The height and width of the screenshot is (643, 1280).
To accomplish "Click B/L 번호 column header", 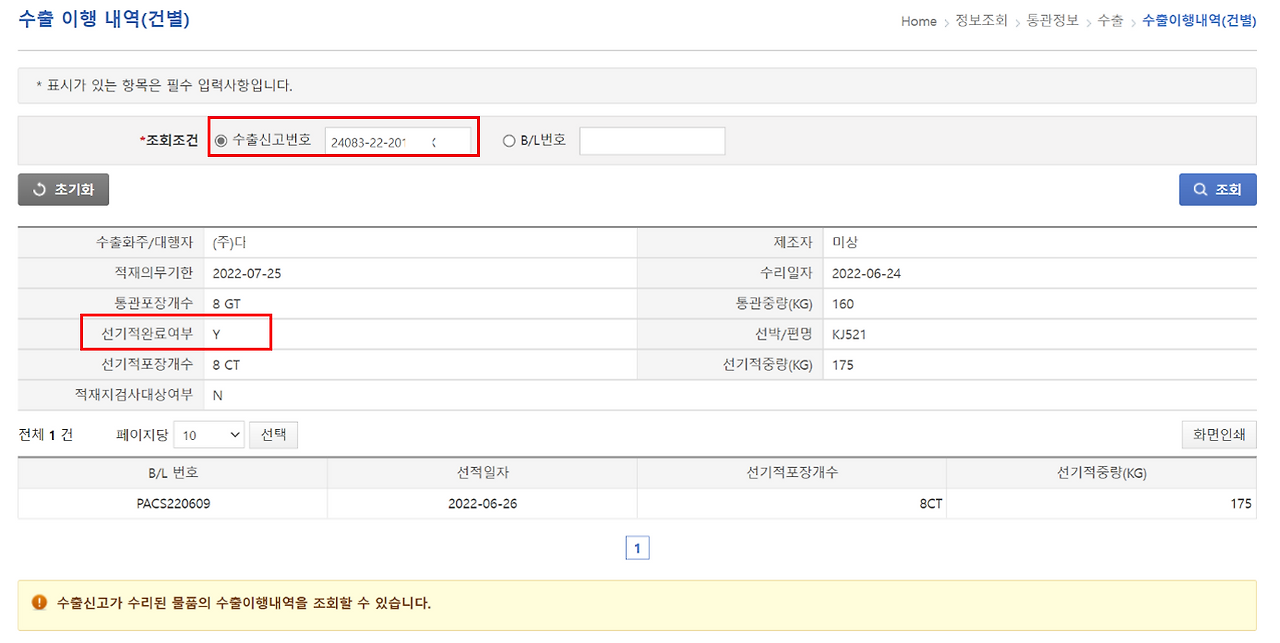I will click(x=173, y=473).
